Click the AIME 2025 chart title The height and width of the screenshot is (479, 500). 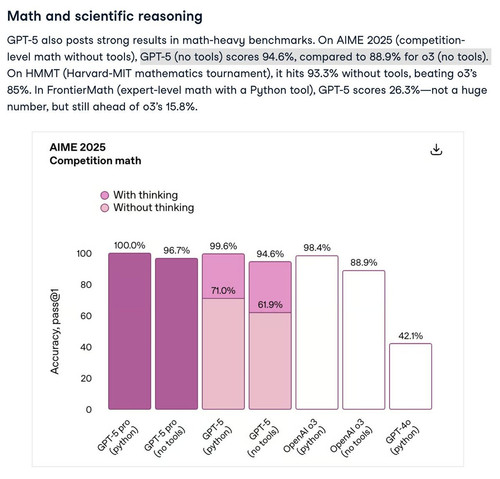[78, 147]
